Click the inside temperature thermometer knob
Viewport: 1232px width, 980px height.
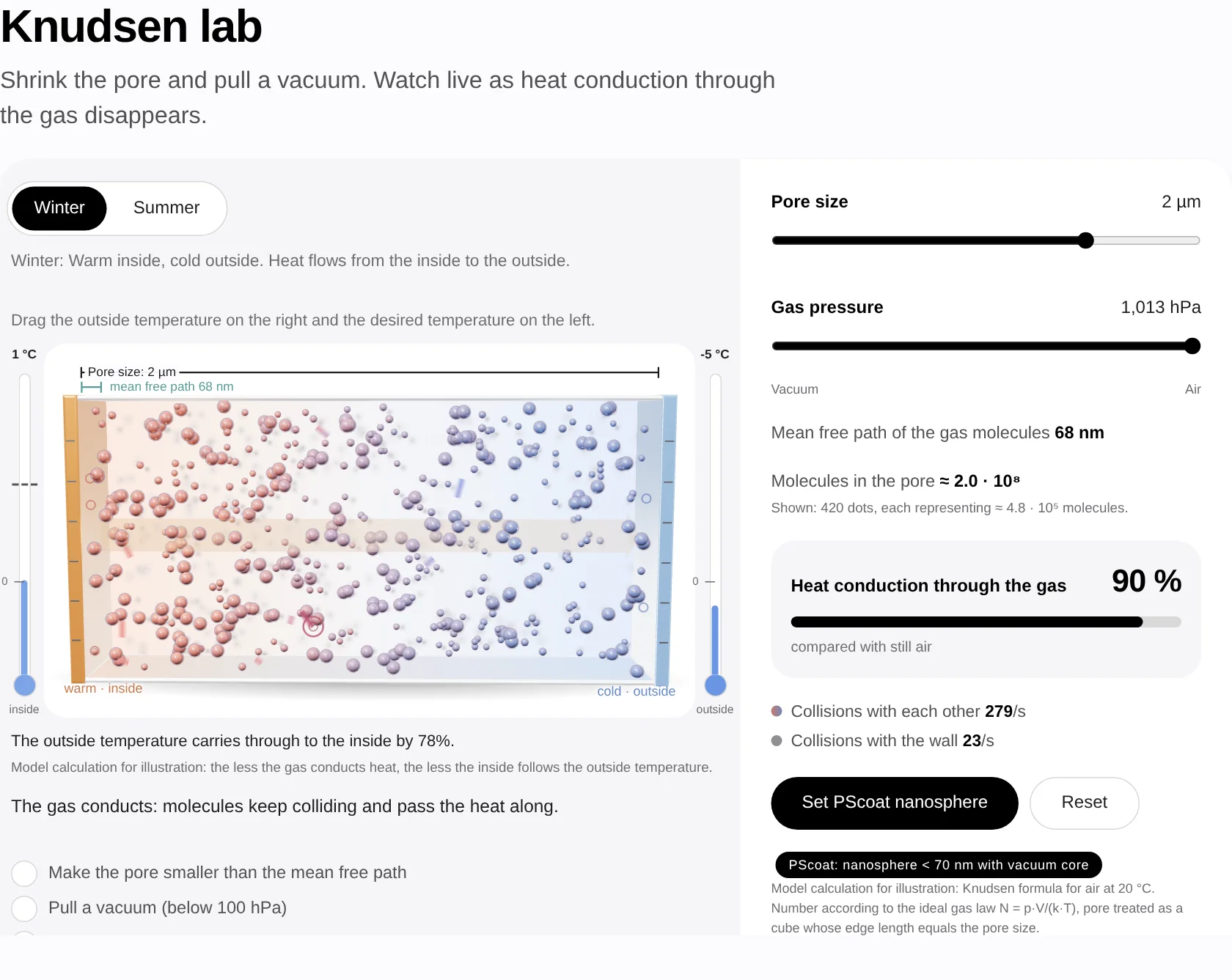pos(25,685)
